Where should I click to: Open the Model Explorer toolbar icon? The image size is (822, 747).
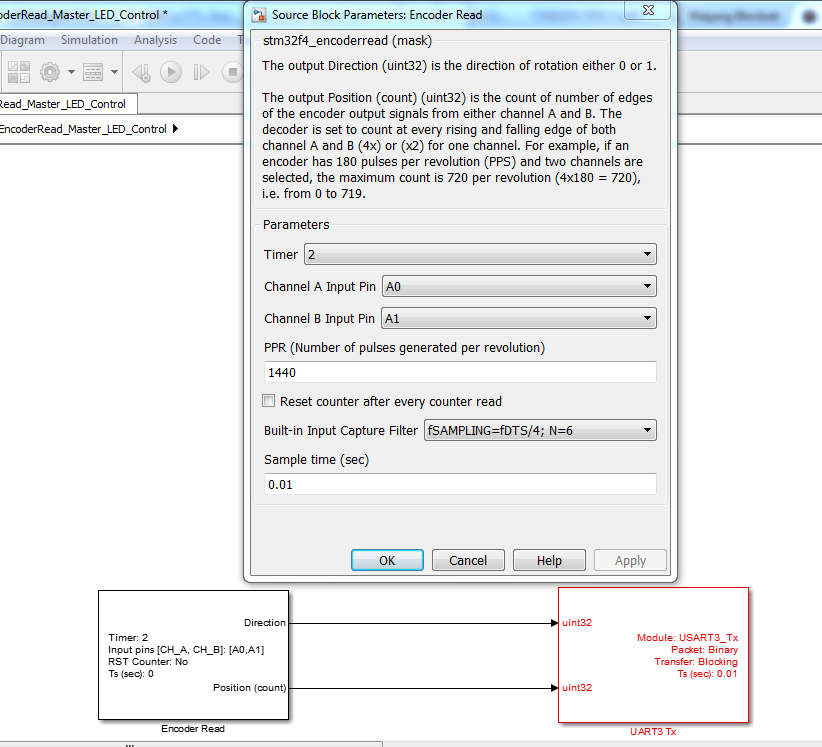tap(93, 72)
